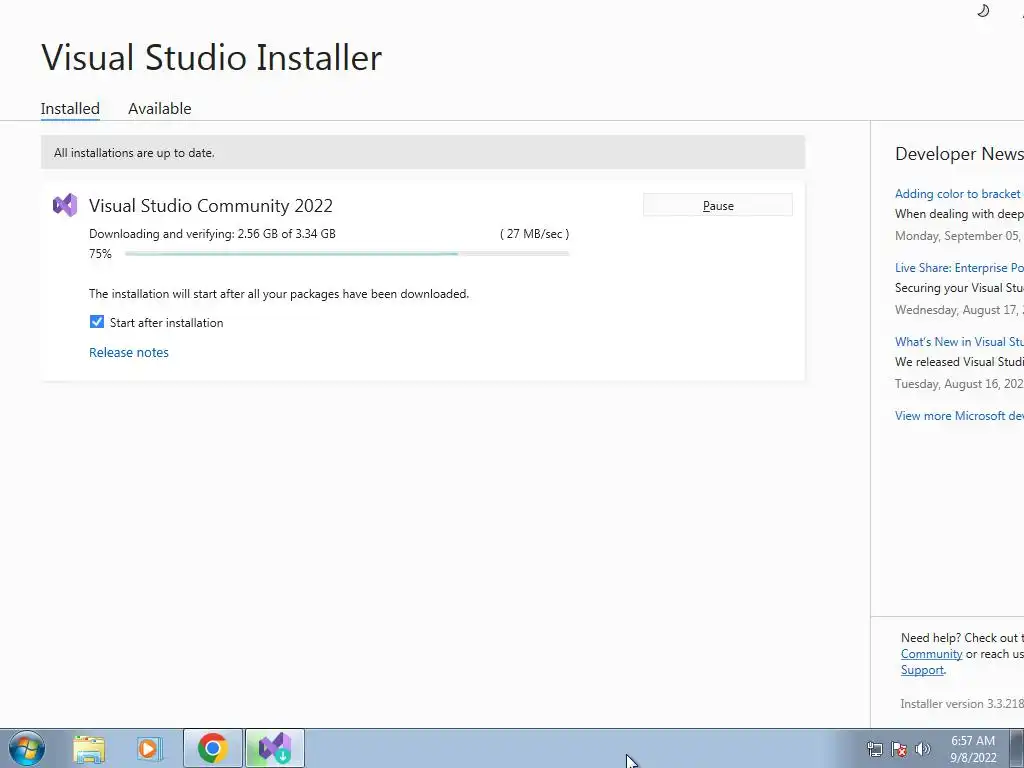Select Visual Studio Installer taskbar icon
The width and height of the screenshot is (1024, 768).
click(275, 748)
